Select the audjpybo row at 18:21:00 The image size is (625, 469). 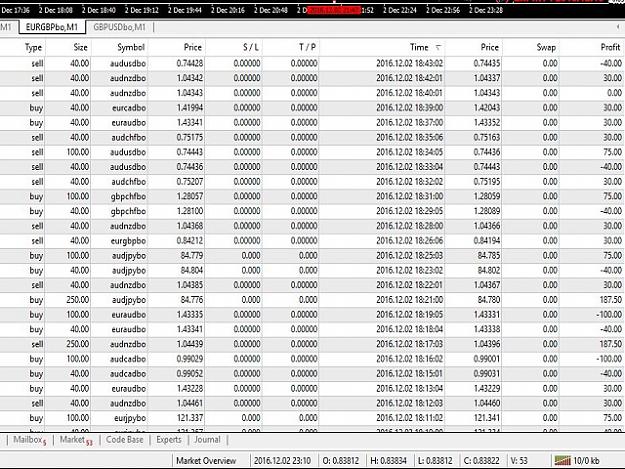pyautogui.click(x=312, y=300)
